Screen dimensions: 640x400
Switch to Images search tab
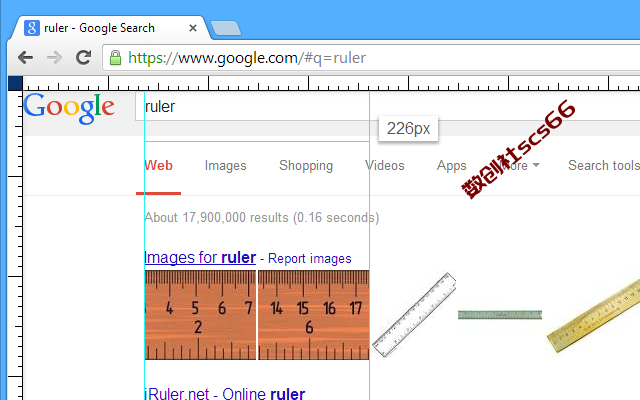pyautogui.click(x=225, y=166)
